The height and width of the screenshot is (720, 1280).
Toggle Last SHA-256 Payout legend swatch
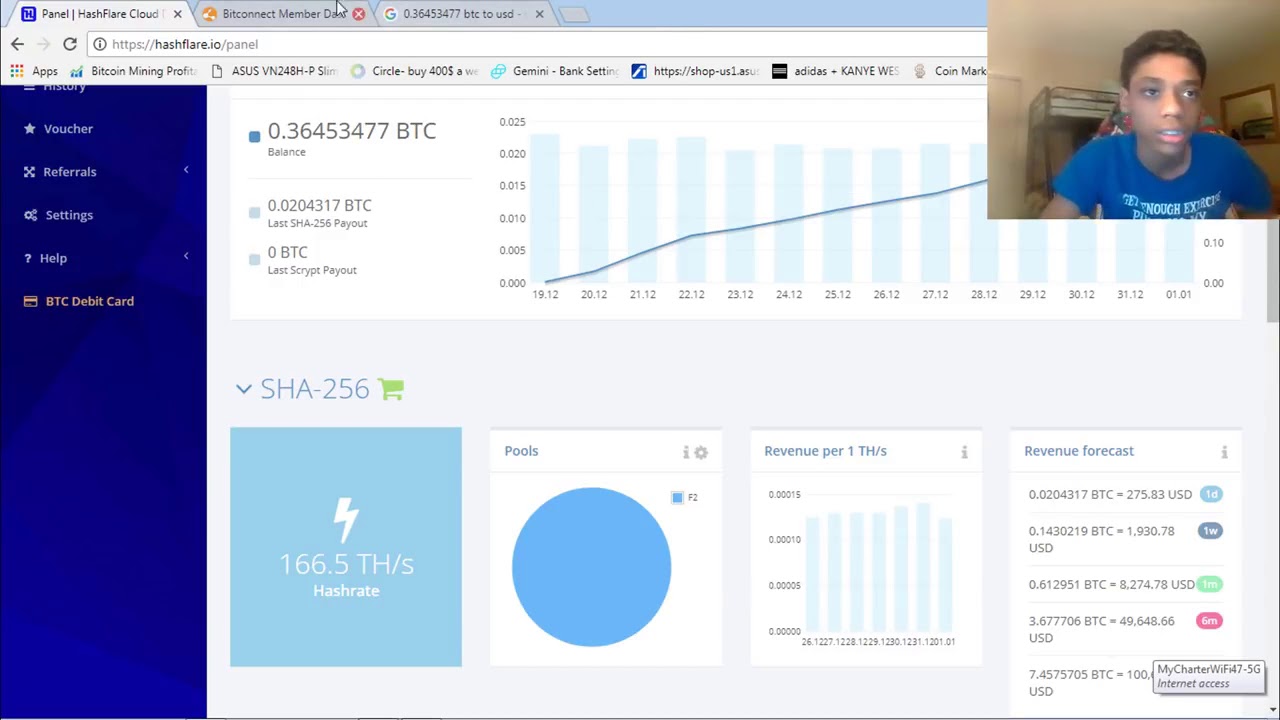(x=254, y=212)
